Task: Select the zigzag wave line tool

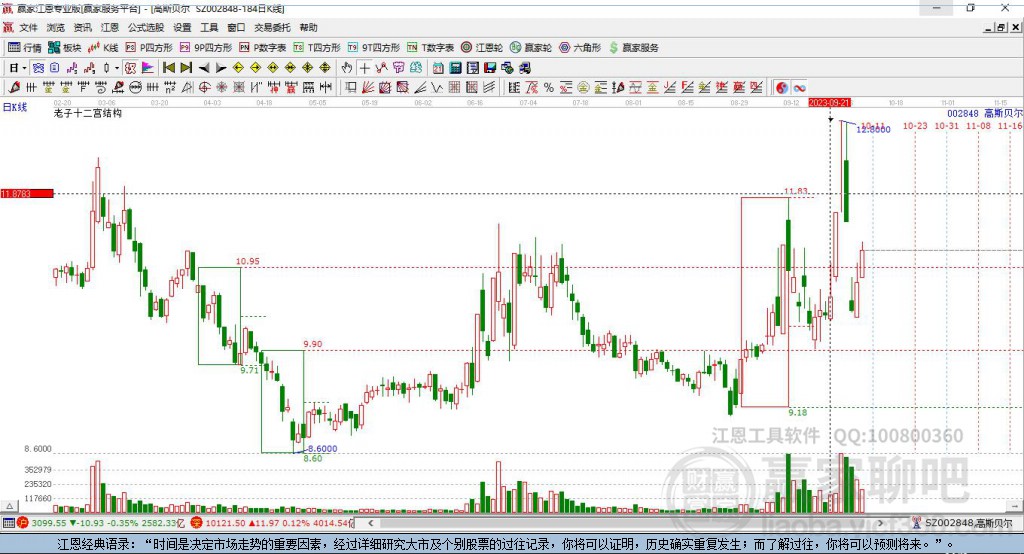Action: point(436,88)
